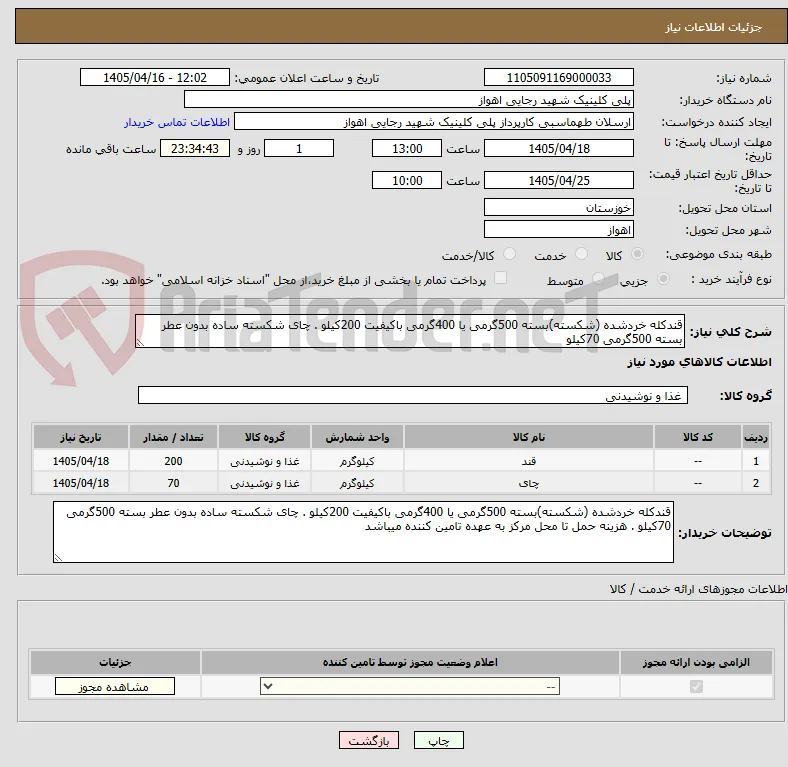This screenshot has width=788, height=767.
Task: Click the 1405/04/18 date in the قند row
Action: (81, 461)
